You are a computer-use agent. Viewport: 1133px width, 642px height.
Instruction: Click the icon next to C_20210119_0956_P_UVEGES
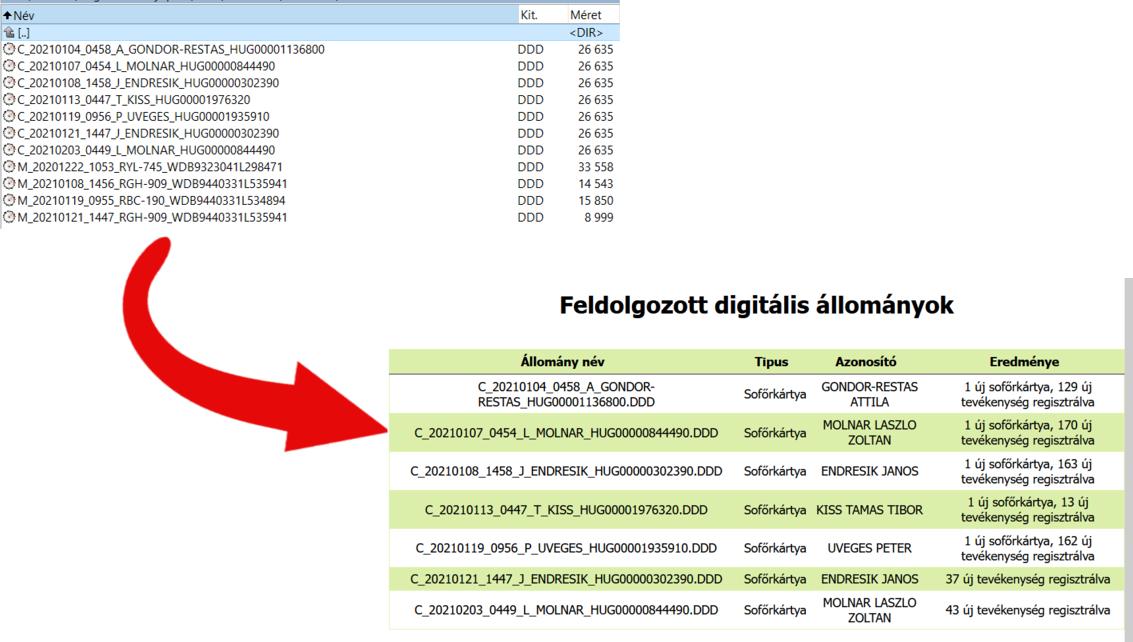click(x=7, y=117)
